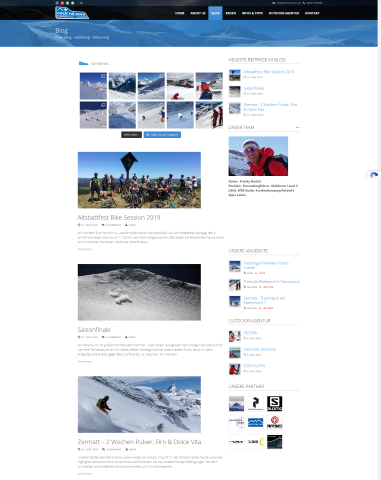Open the KONTAKT menu item

click(312, 13)
